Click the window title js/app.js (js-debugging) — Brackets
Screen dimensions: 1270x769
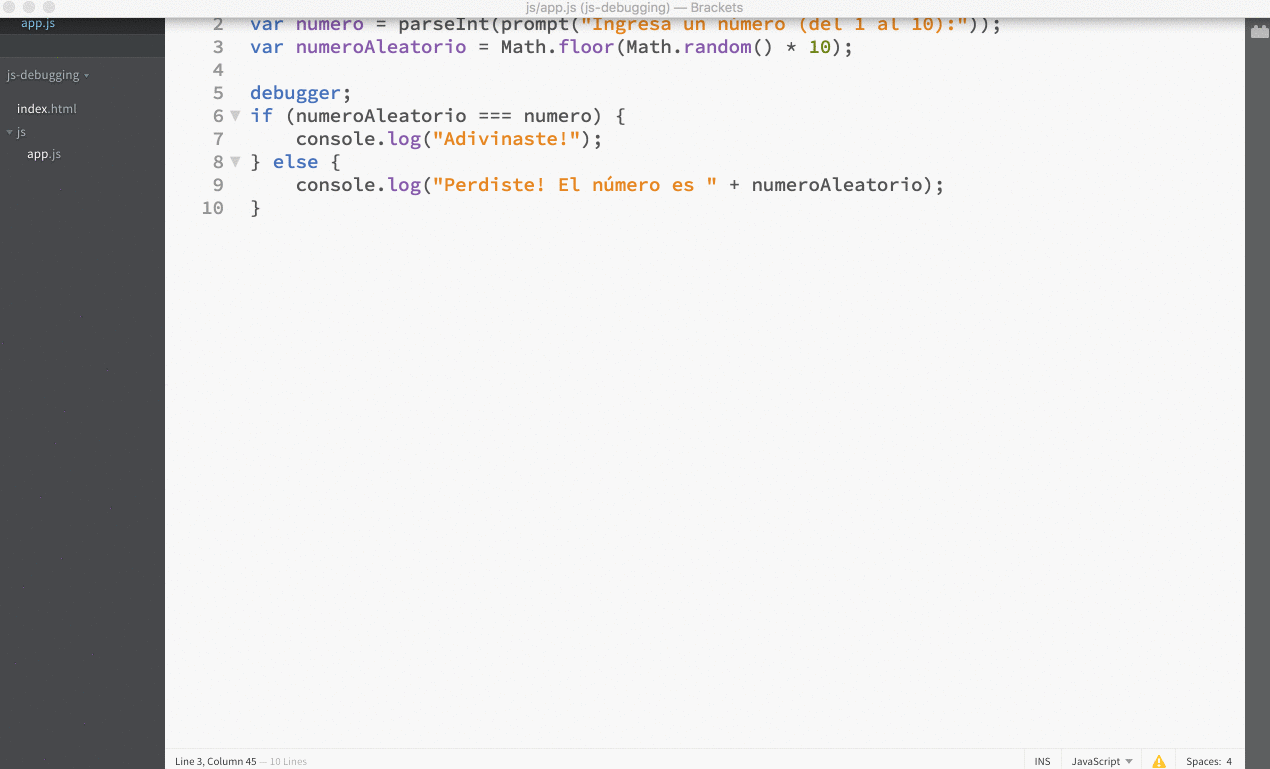point(634,7)
